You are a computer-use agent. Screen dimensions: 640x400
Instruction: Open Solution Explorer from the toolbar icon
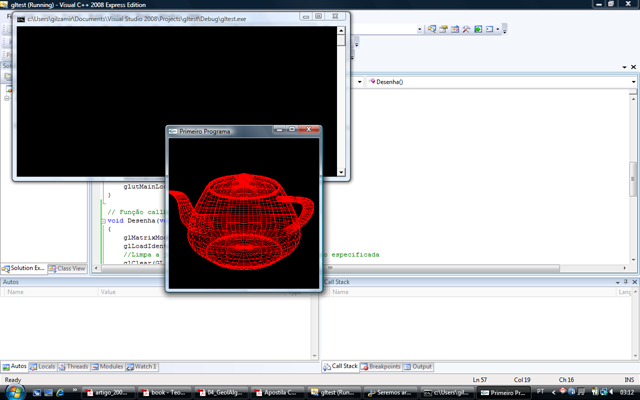(432, 29)
